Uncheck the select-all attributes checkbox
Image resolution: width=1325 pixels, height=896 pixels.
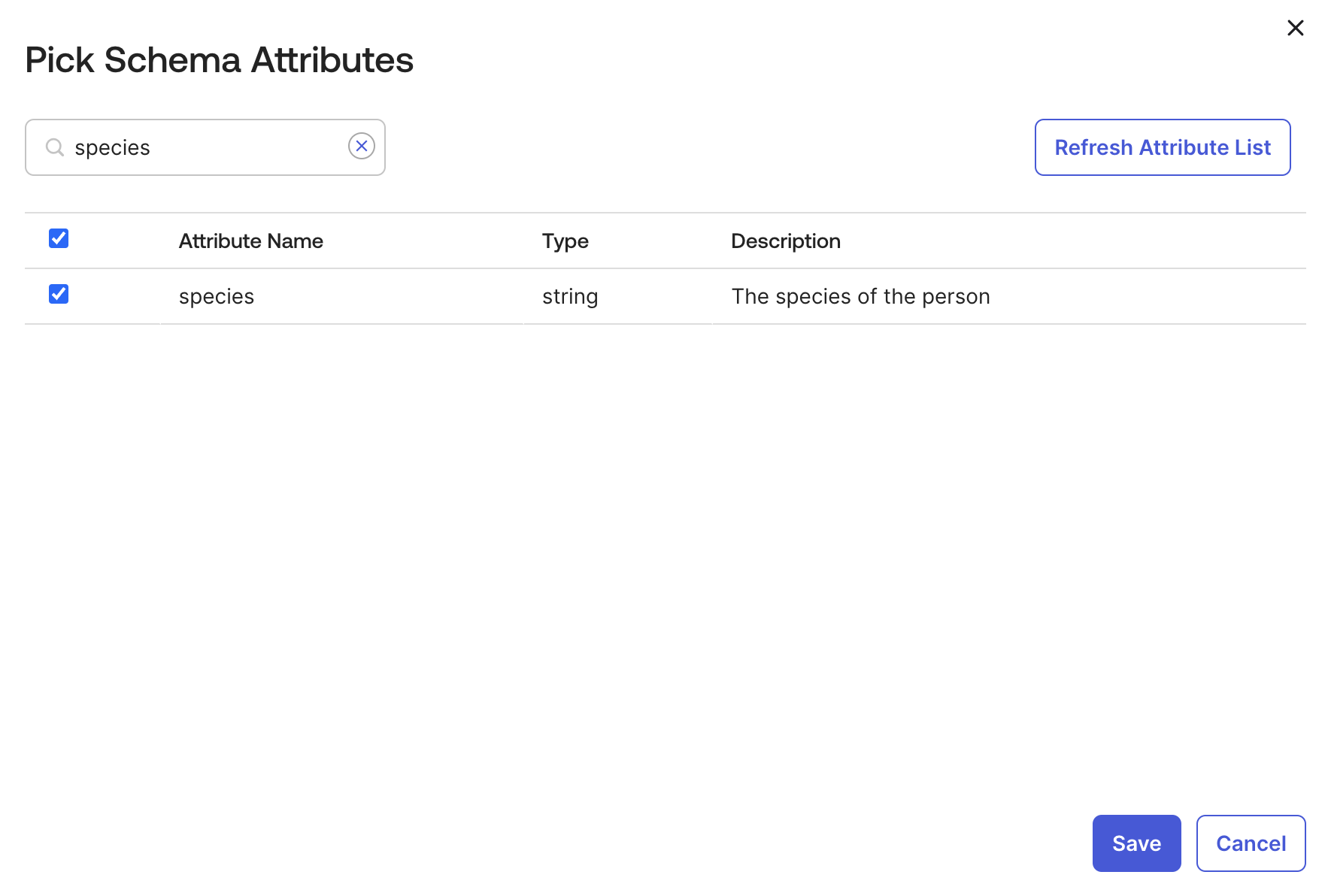pos(58,238)
